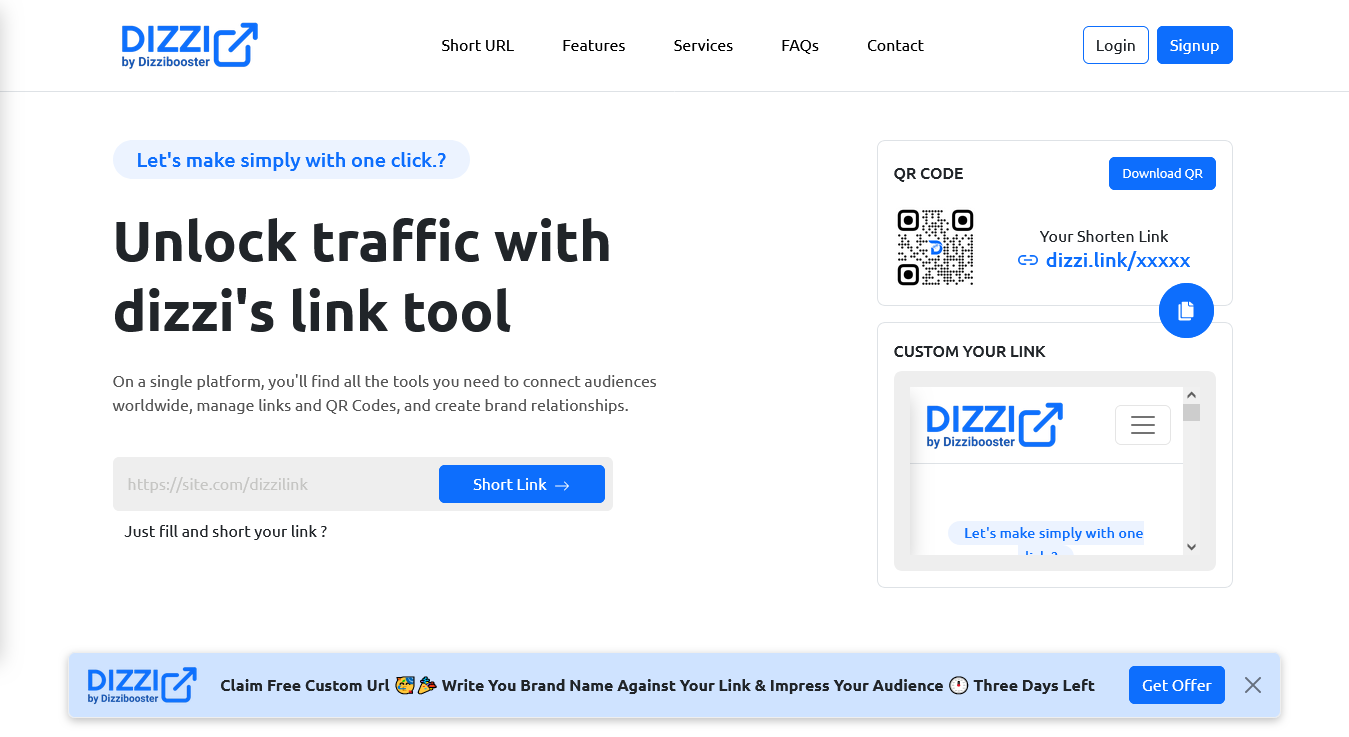Click the Signup button
This screenshot has width=1349, height=737.
(1194, 45)
